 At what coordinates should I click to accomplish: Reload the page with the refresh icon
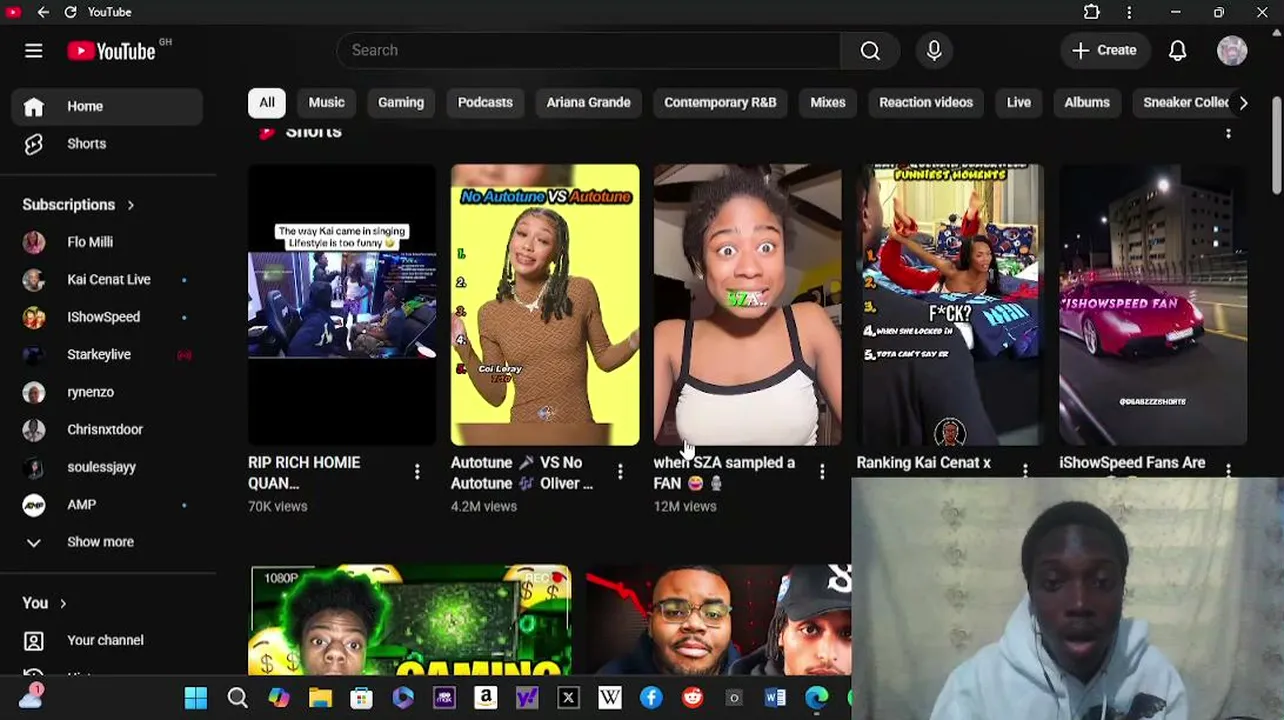[70, 12]
